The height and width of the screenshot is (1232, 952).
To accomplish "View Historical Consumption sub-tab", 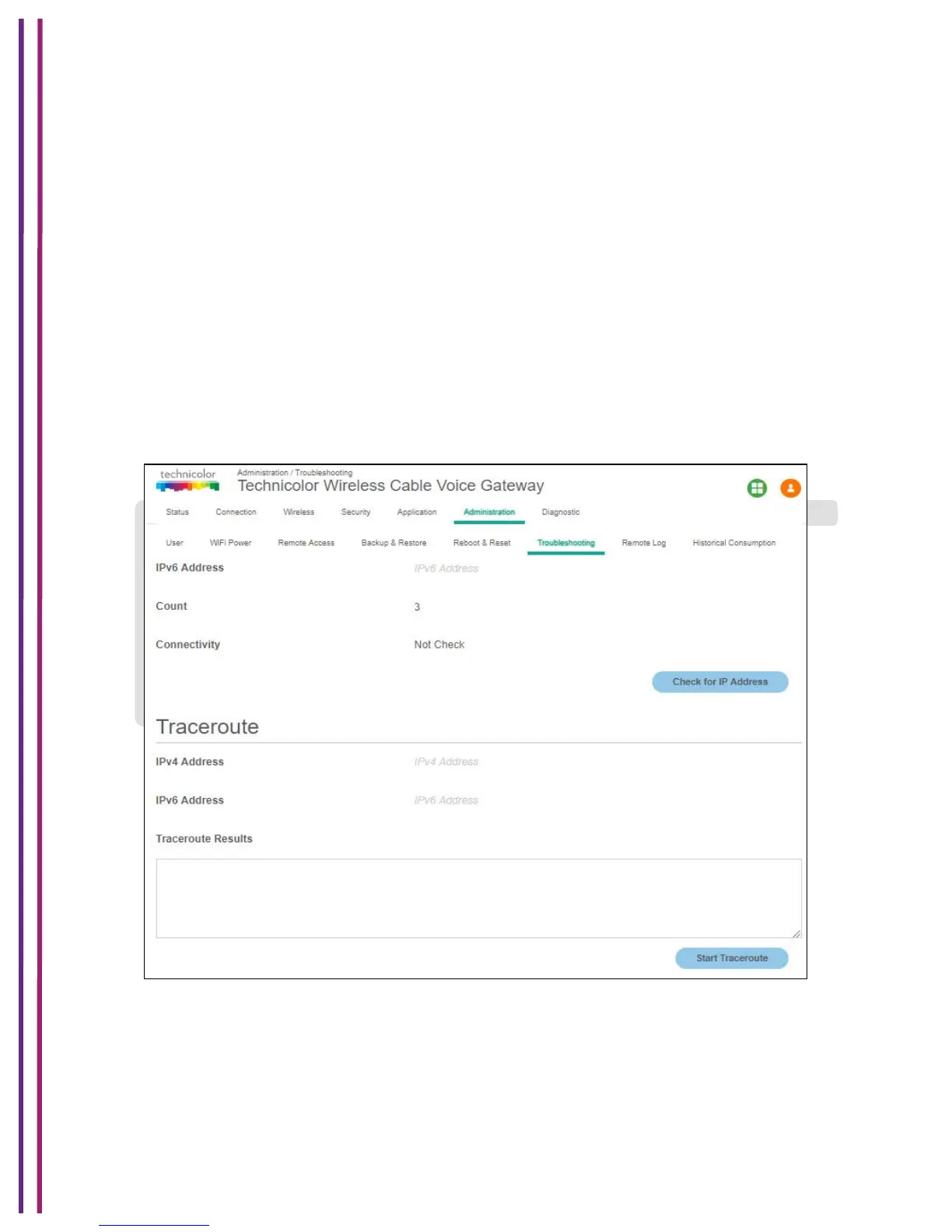I will pos(734,543).
